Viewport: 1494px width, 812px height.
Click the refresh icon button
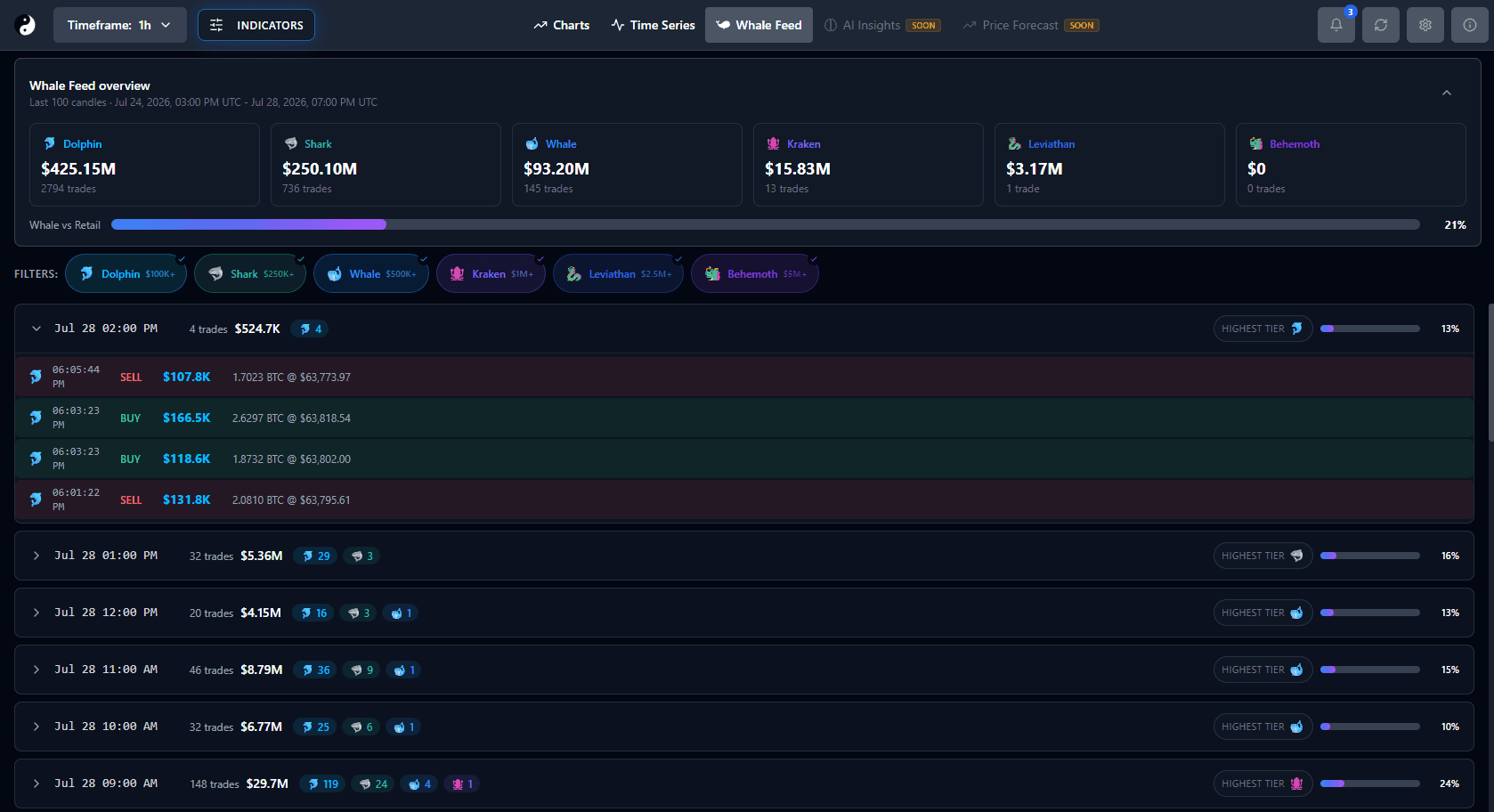tap(1381, 25)
